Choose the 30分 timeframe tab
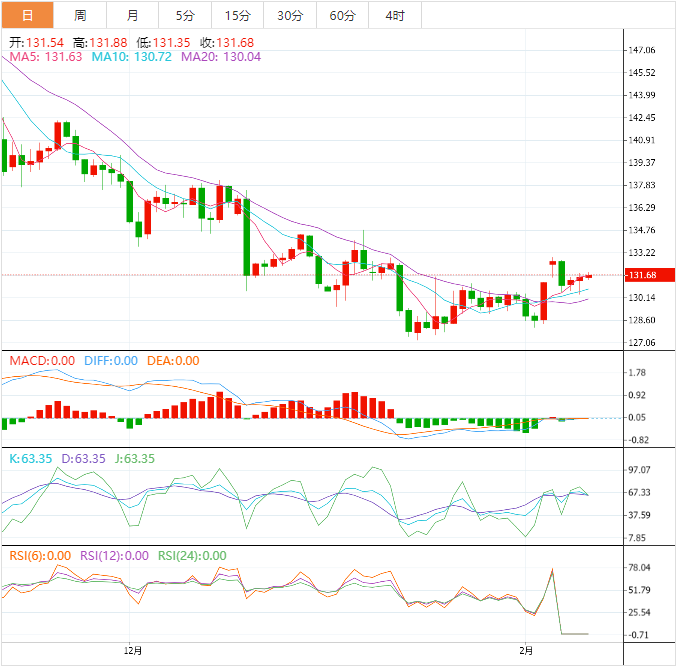 click(x=290, y=15)
